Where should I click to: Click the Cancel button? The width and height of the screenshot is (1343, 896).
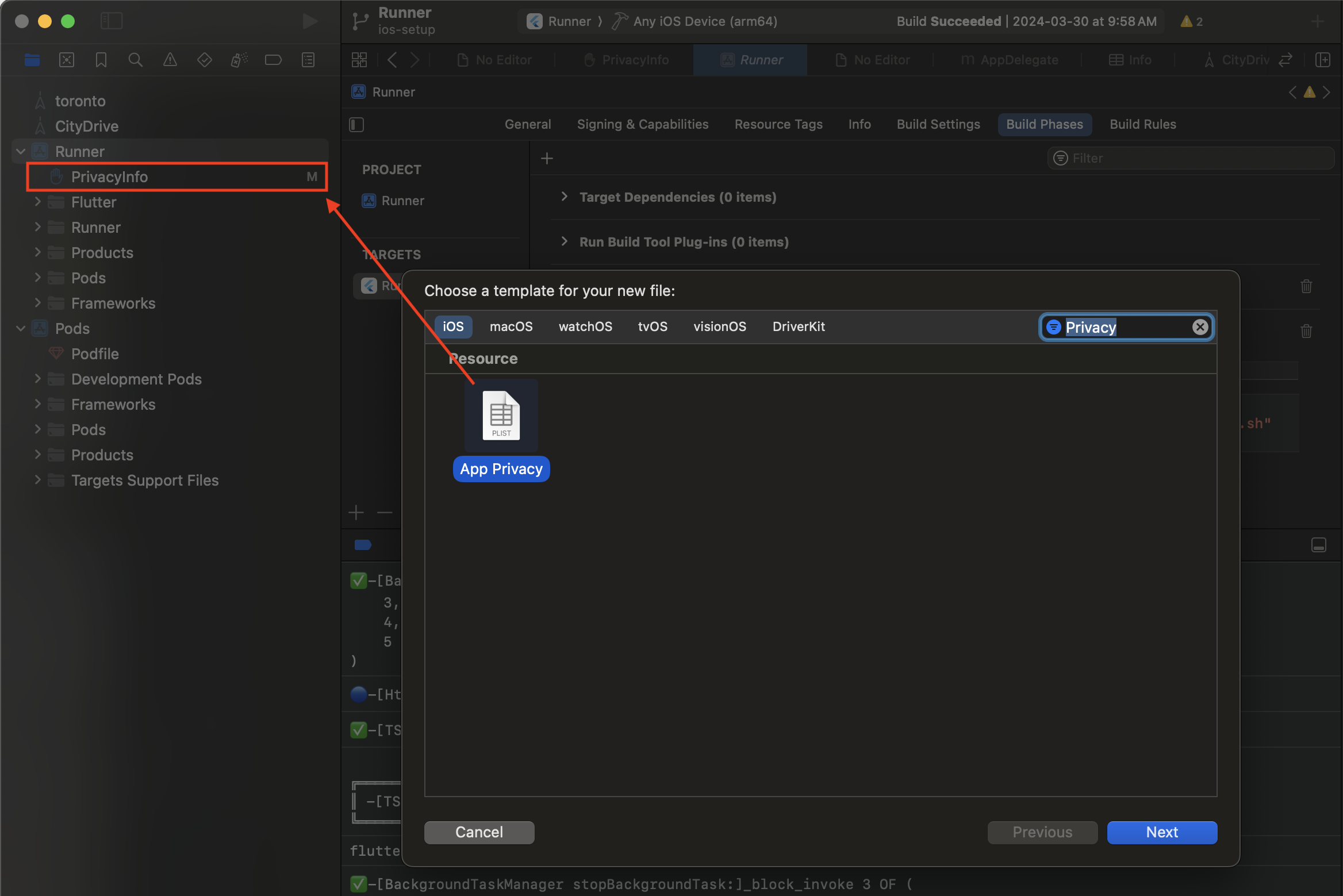479,832
